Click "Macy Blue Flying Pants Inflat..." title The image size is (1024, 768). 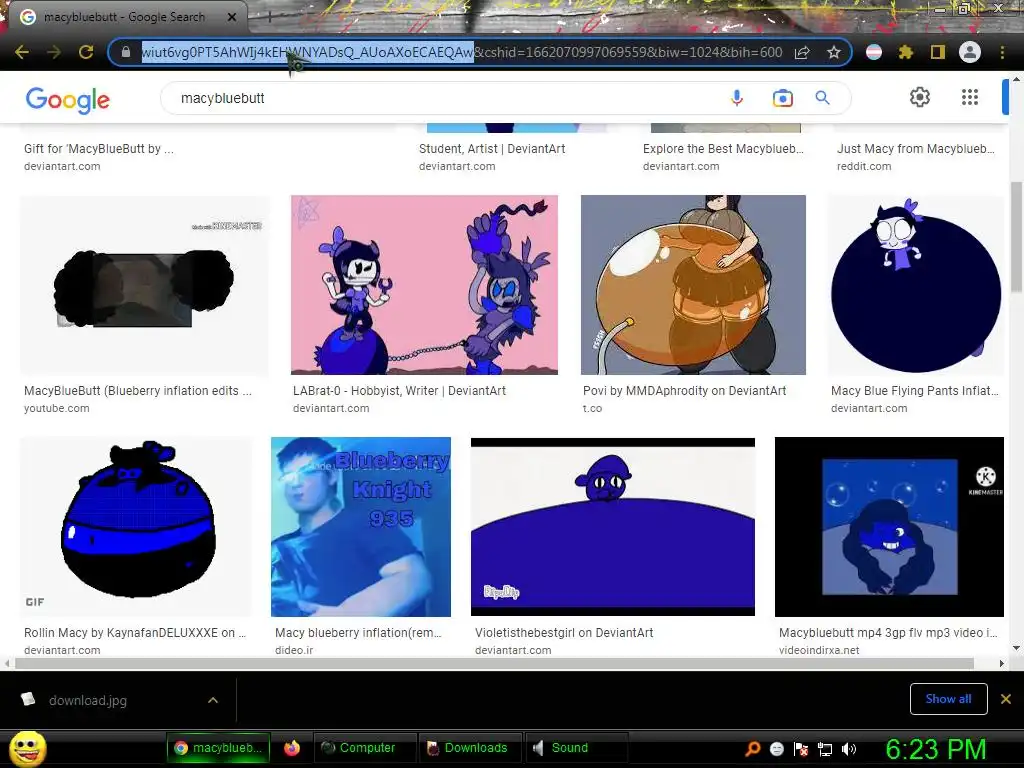pyautogui.click(x=914, y=391)
